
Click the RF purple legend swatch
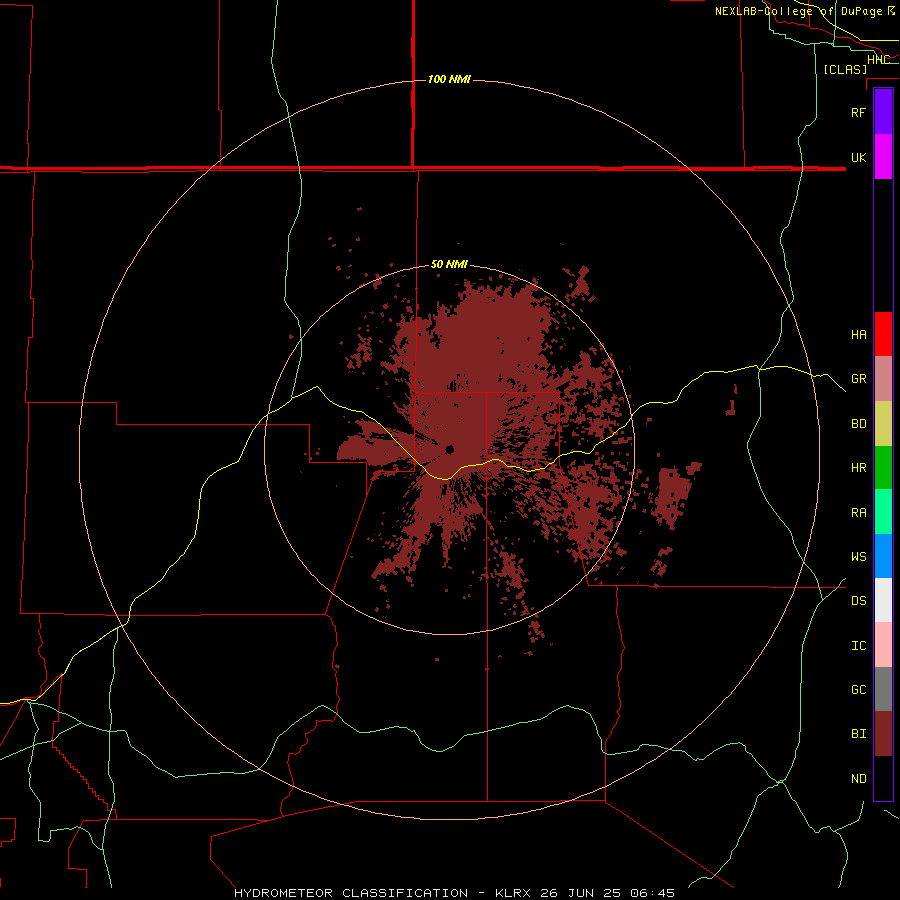(883, 112)
